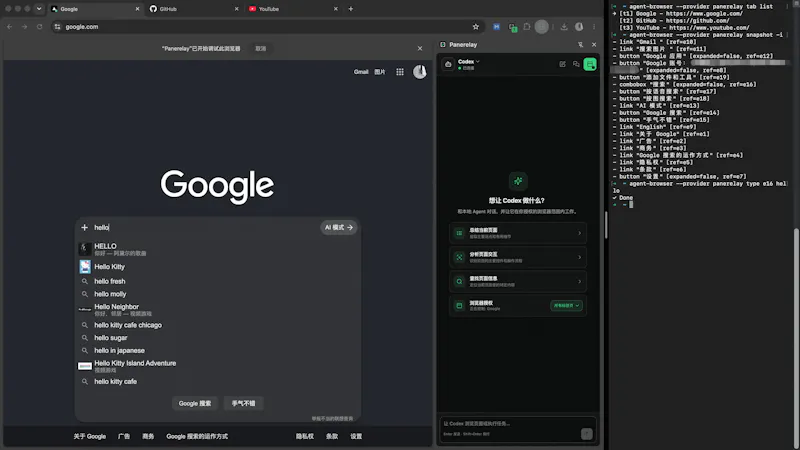Cancel debugging via infobar button
Viewport: 800px width, 450px height.
(261, 48)
